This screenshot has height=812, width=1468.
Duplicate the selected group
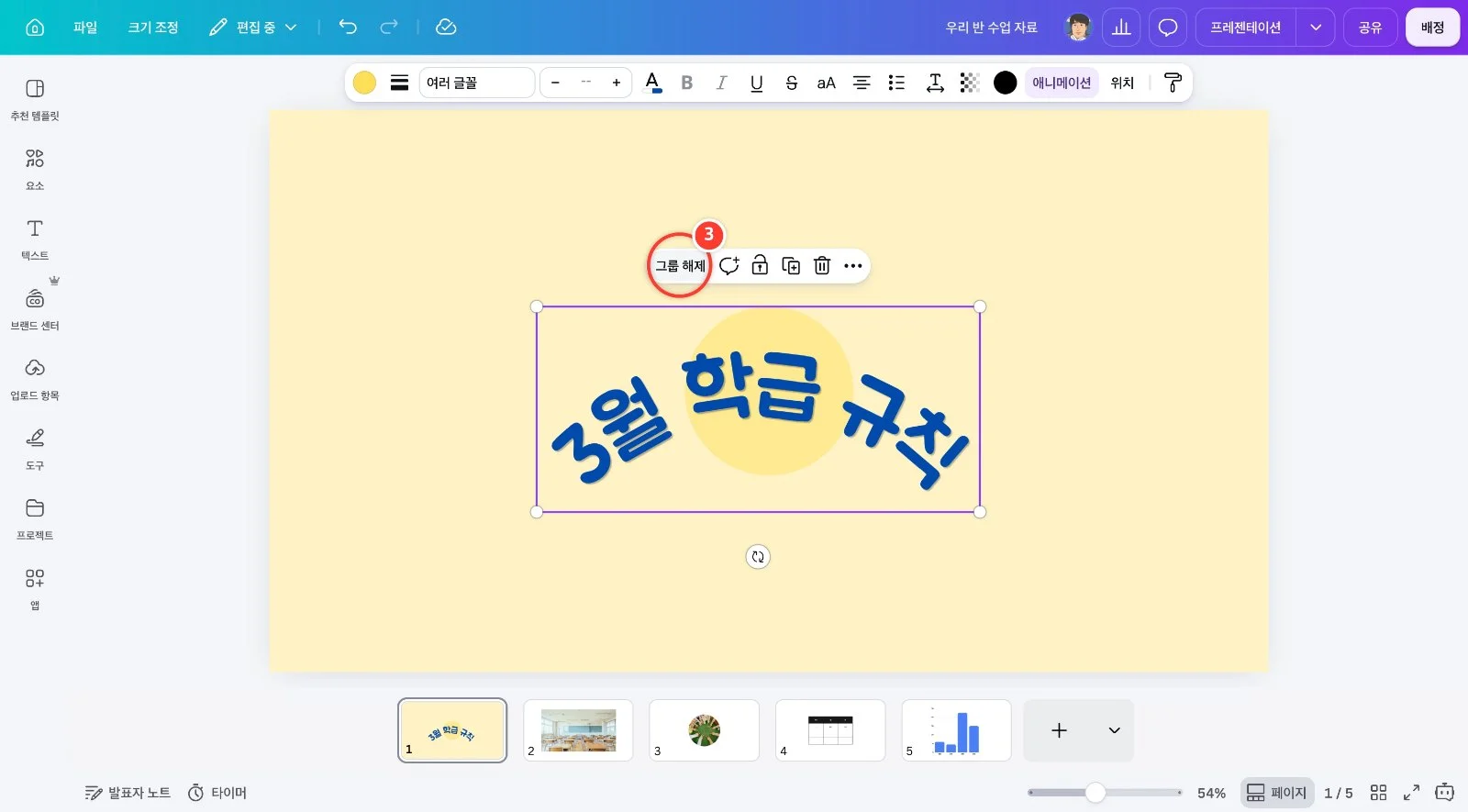tap(791, 266)
